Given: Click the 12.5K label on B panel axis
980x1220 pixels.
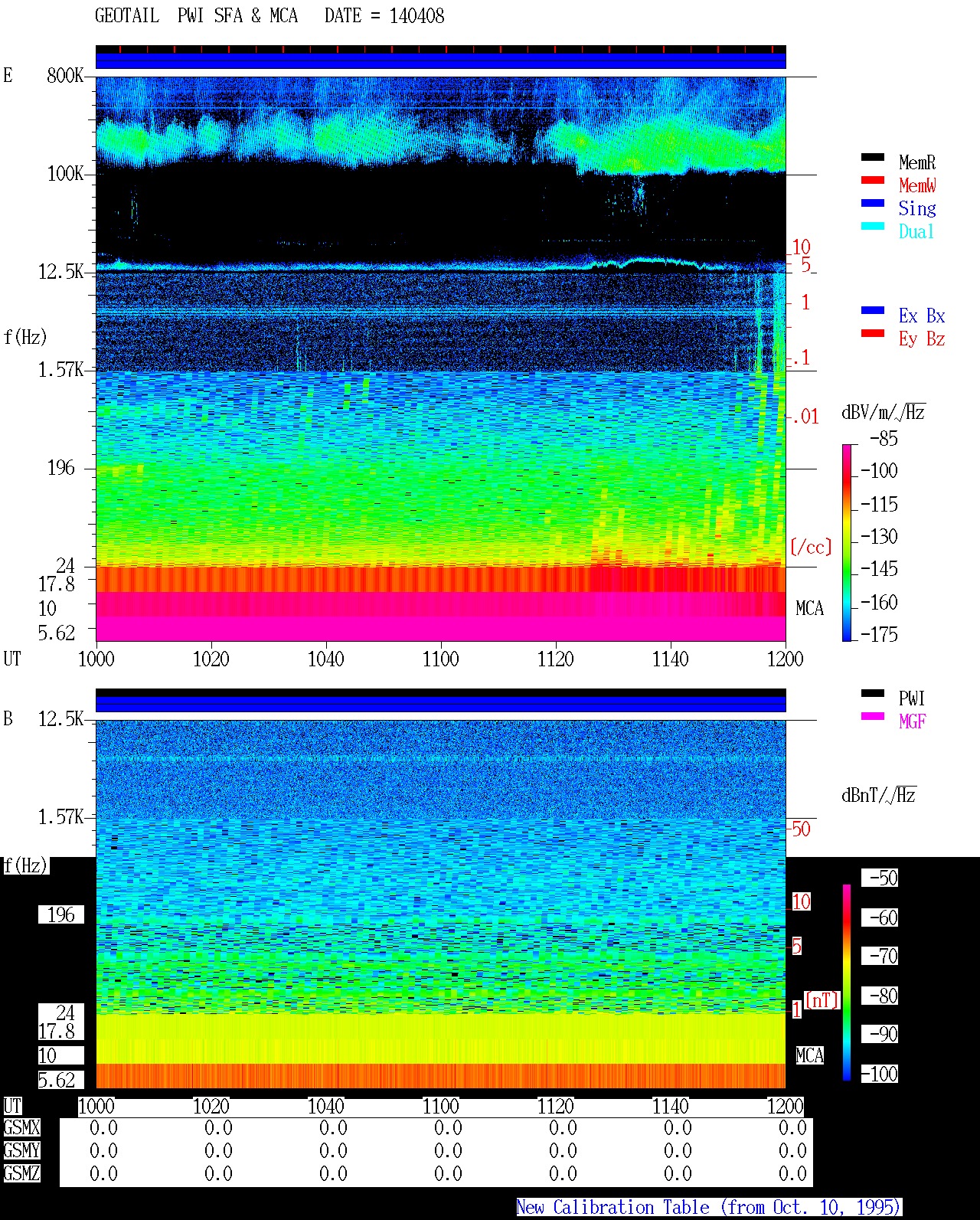Looking at the screenshot, I should coord(61,719).
